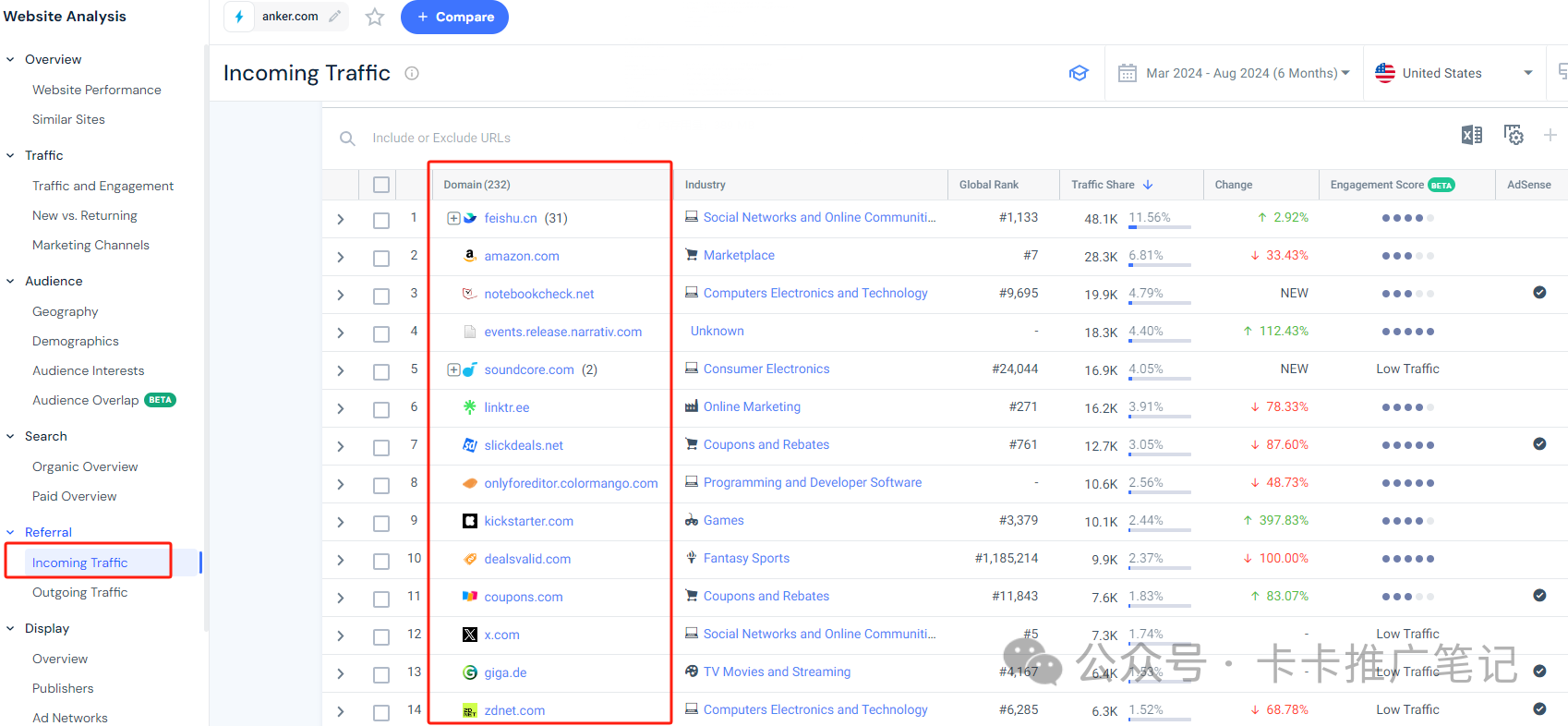Image resolution: width=1568 pixels, height=726 pixels.
Task: Open the slickdeals.net domain link
Action: (x=524, y=445)
